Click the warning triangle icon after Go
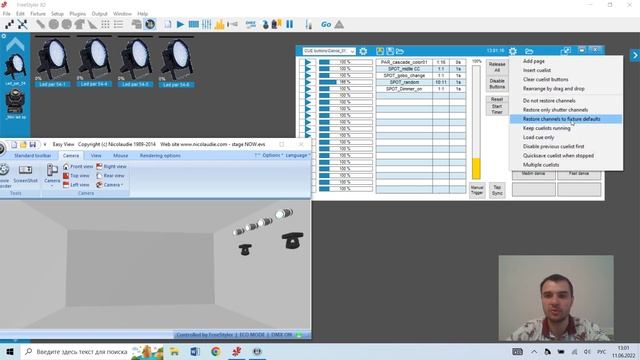Viewport: 640px width, 360px height. (339, 24)
